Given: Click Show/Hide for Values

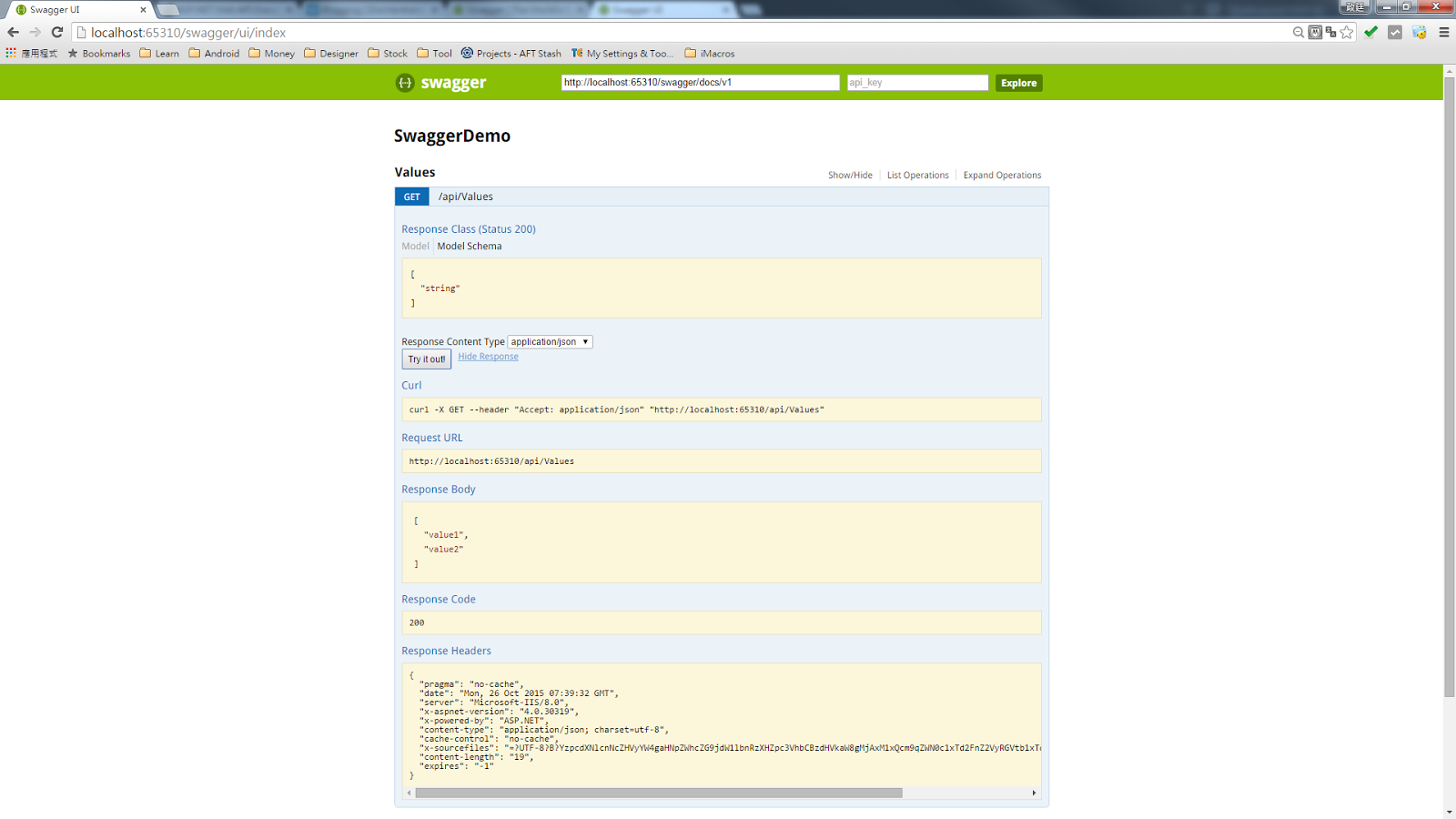Looking at the screenshot, I should pyautogui.click(x=850, y=176).
